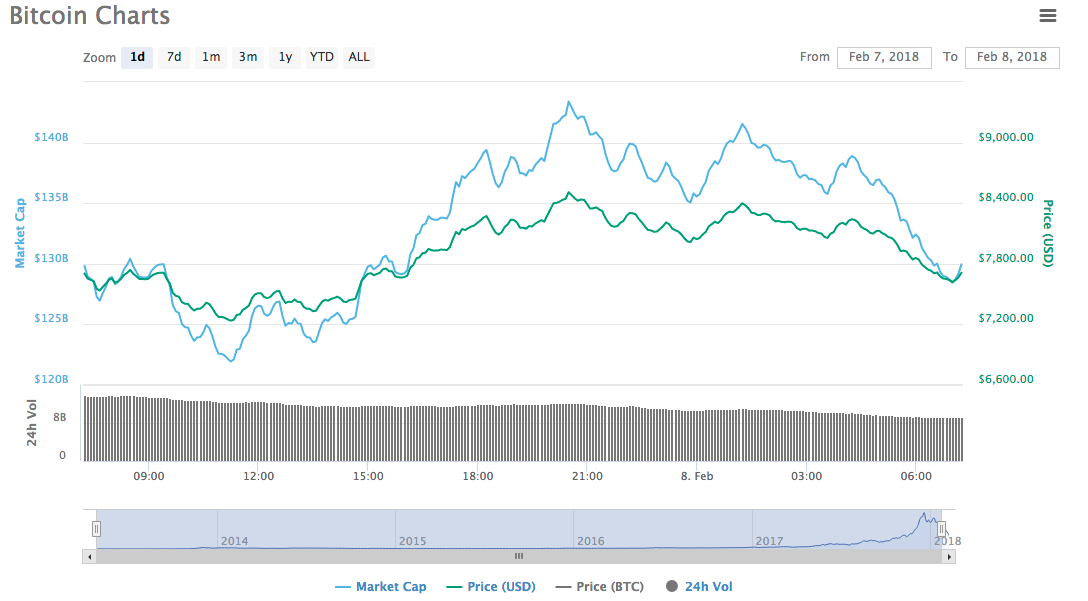This screenshot has height=601, width=1088.
Task: Click the 06:00 time axis label
Action: (x=916, y=476)
